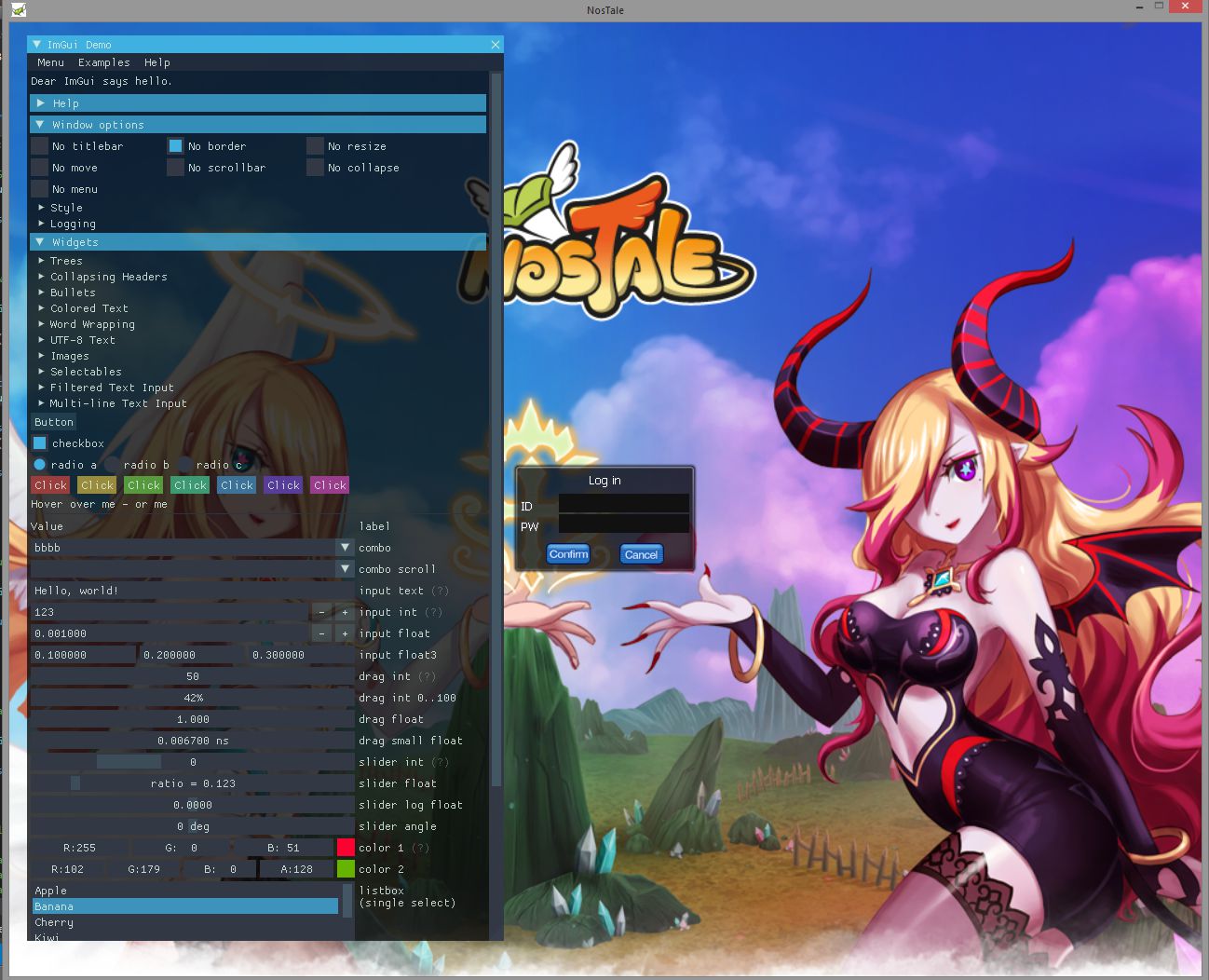Expand the Help collapsing header
This screenshot has width=1209, height=980.
pos(258,103)
